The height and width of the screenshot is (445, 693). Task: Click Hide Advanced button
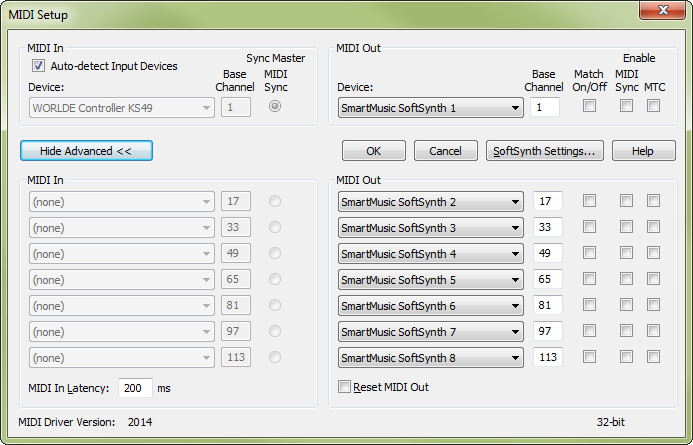point(87,151)
